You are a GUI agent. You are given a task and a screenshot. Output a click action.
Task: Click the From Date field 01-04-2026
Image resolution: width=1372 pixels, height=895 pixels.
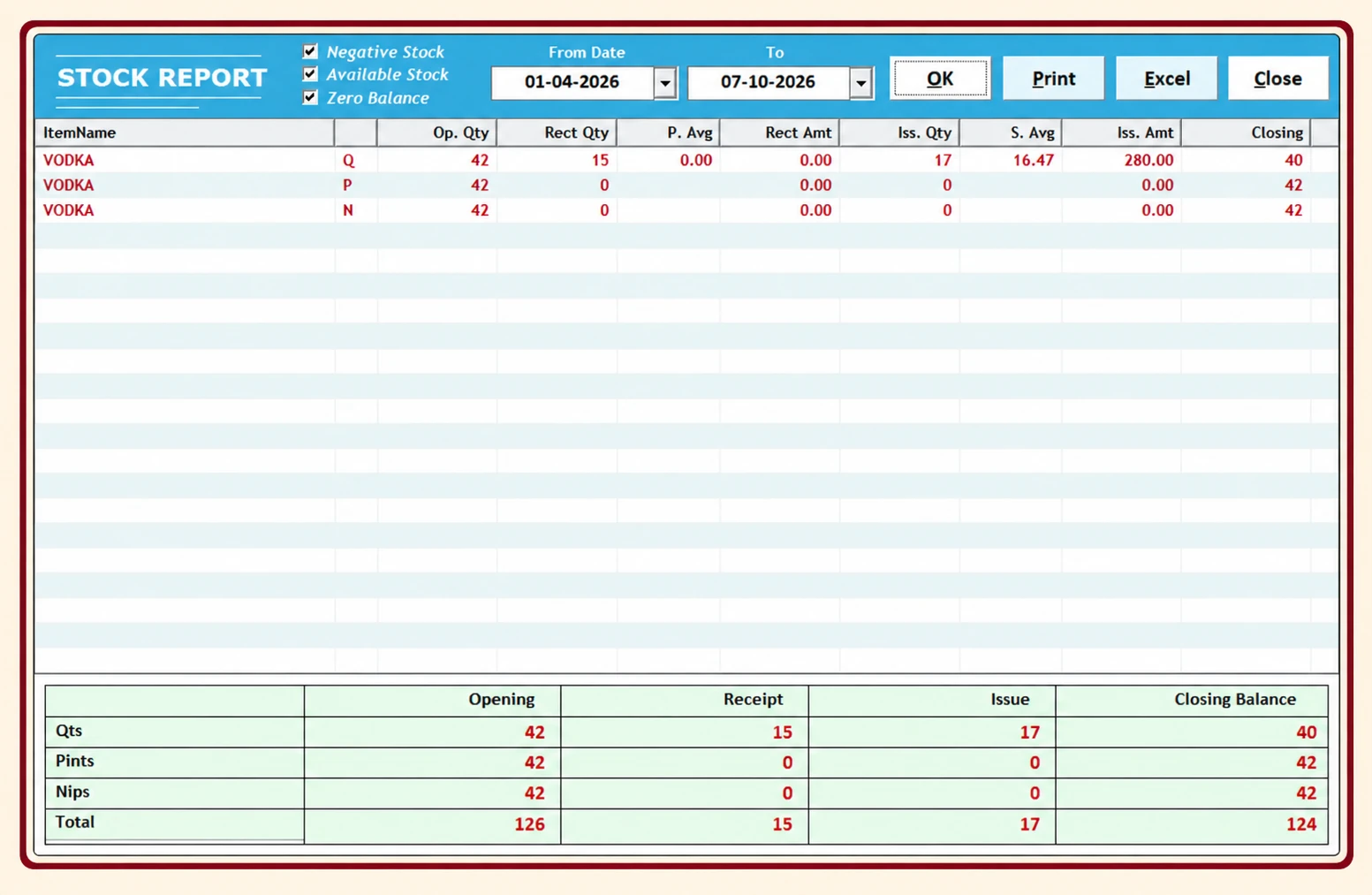(572, 82)
